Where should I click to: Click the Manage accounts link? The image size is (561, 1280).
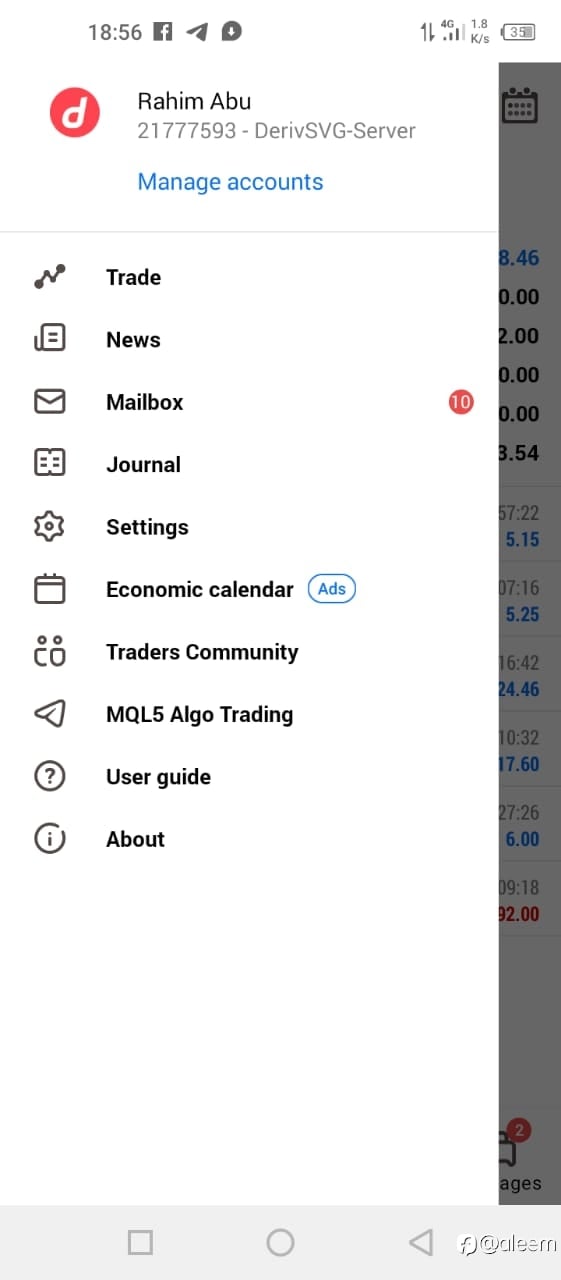pos(230,182)
